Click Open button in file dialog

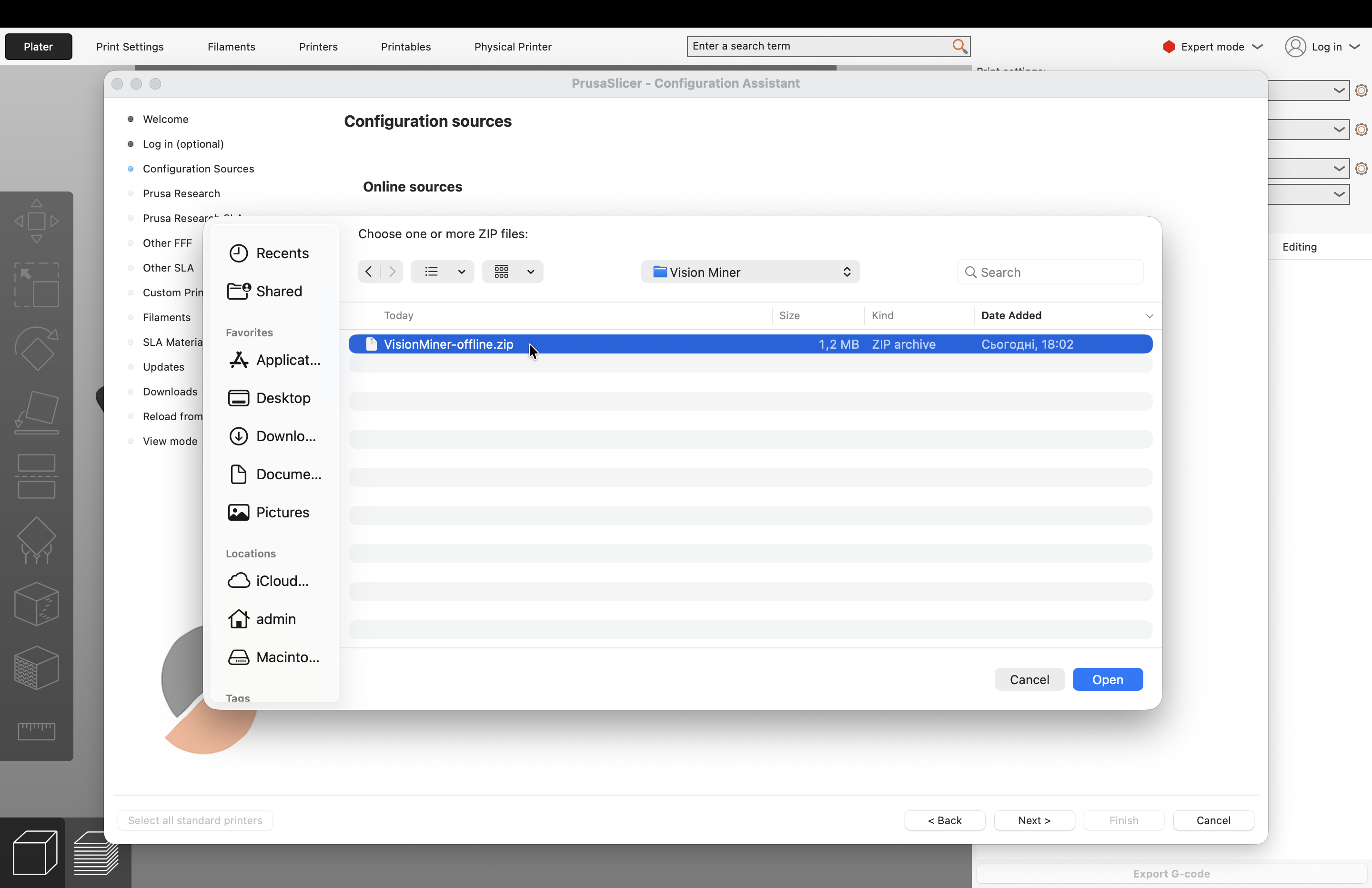(1108, 679)
